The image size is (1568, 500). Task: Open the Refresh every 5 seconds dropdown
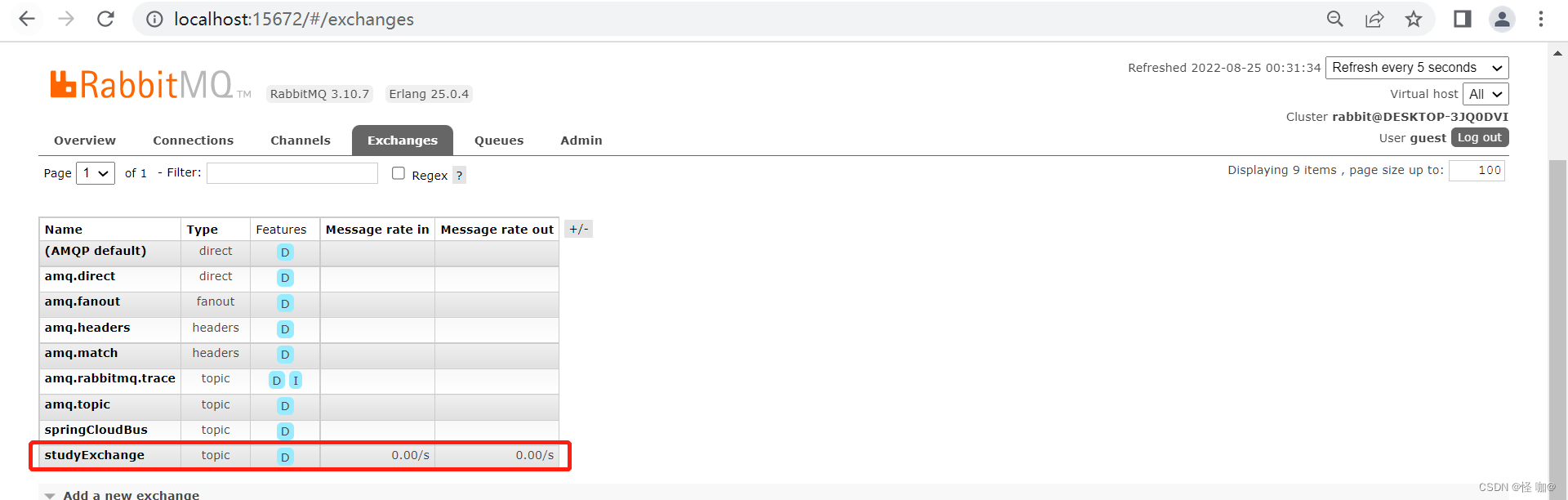pos(1416,68)
